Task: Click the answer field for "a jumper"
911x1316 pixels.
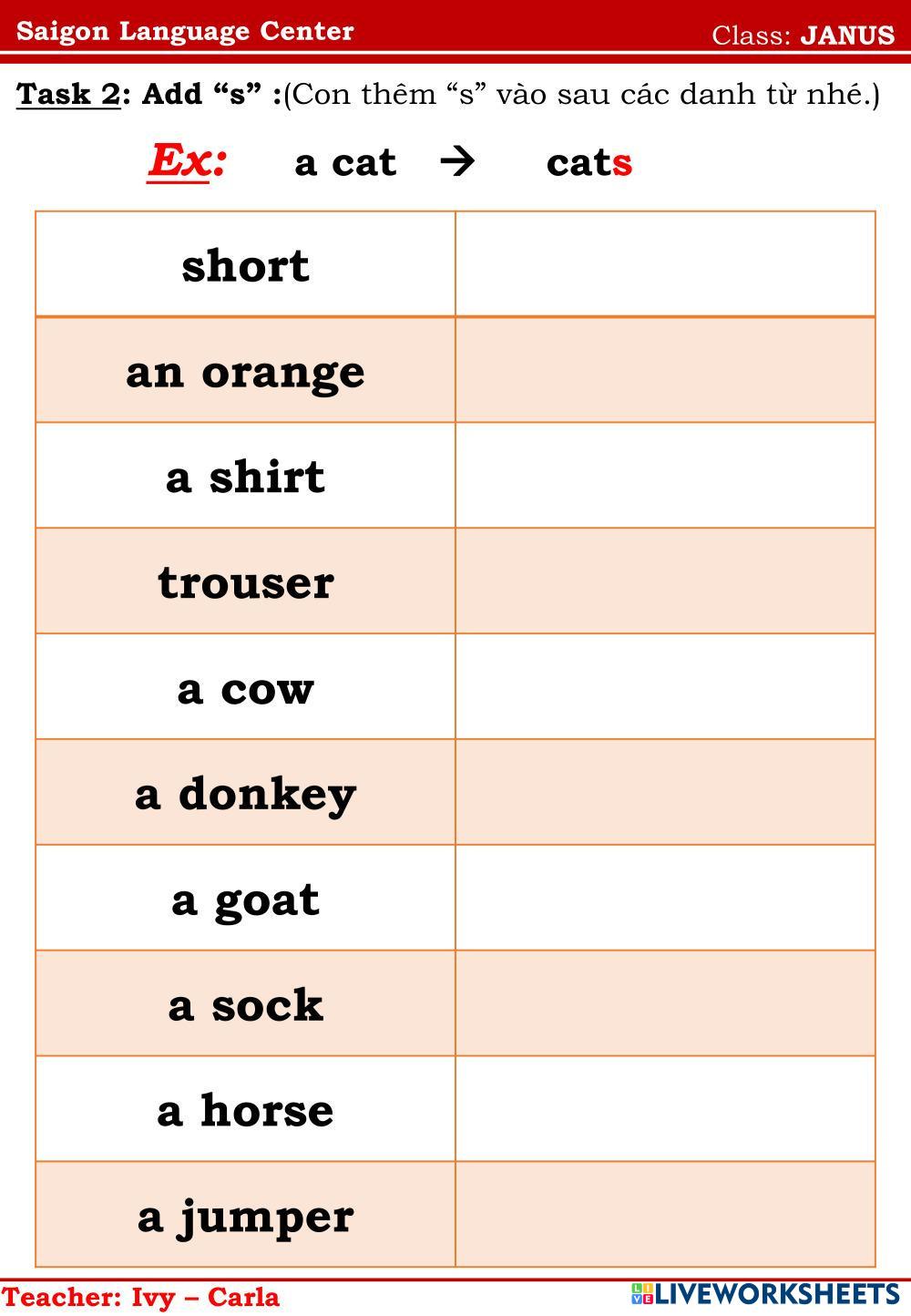Action: pyautogui.click(x=665, y=1215)
